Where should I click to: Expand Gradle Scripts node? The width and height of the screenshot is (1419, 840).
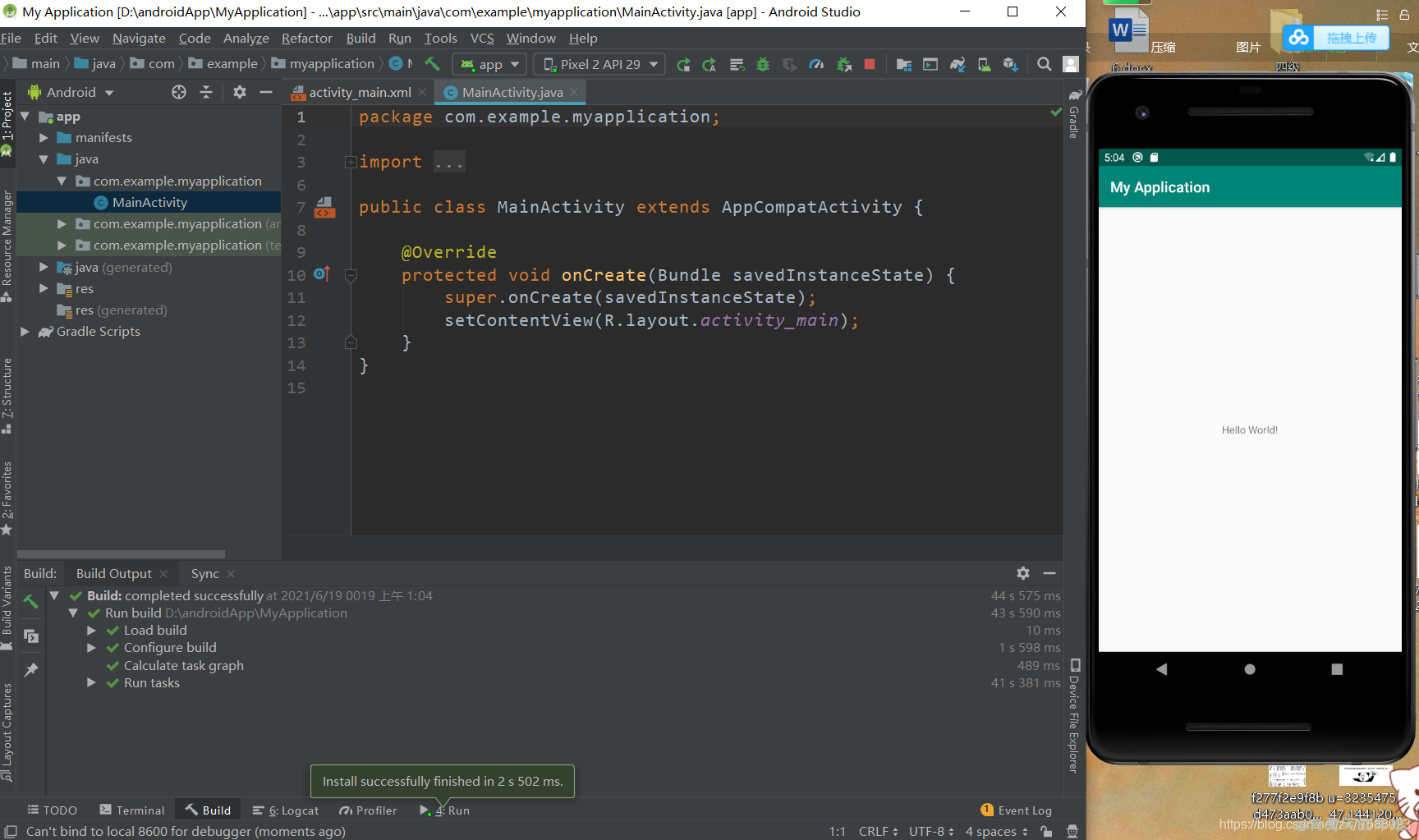[x=25, y=332]
